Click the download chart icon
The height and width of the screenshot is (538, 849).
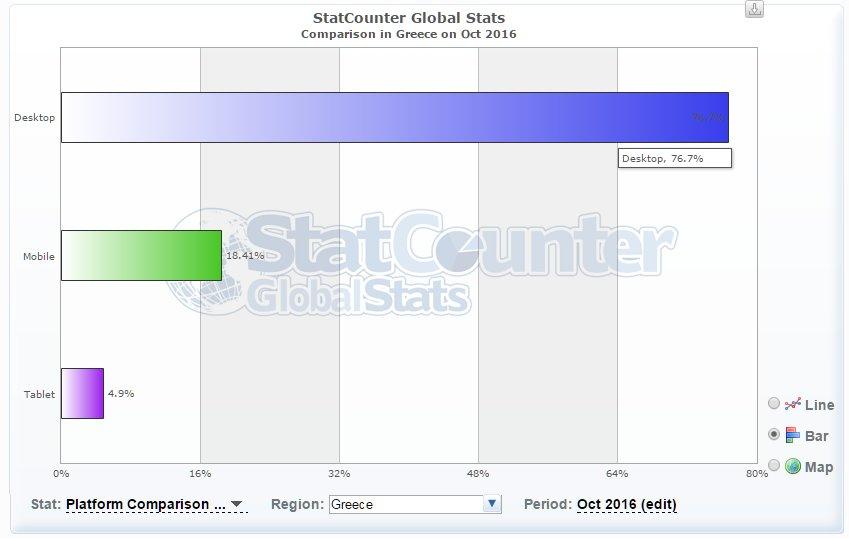point(754,9)
